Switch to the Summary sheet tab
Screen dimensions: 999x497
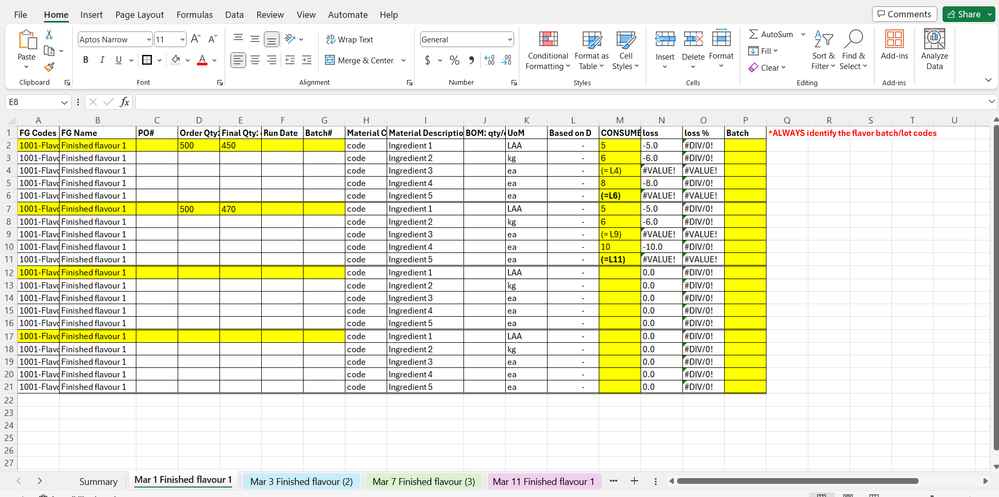click(x=98, y=481)
